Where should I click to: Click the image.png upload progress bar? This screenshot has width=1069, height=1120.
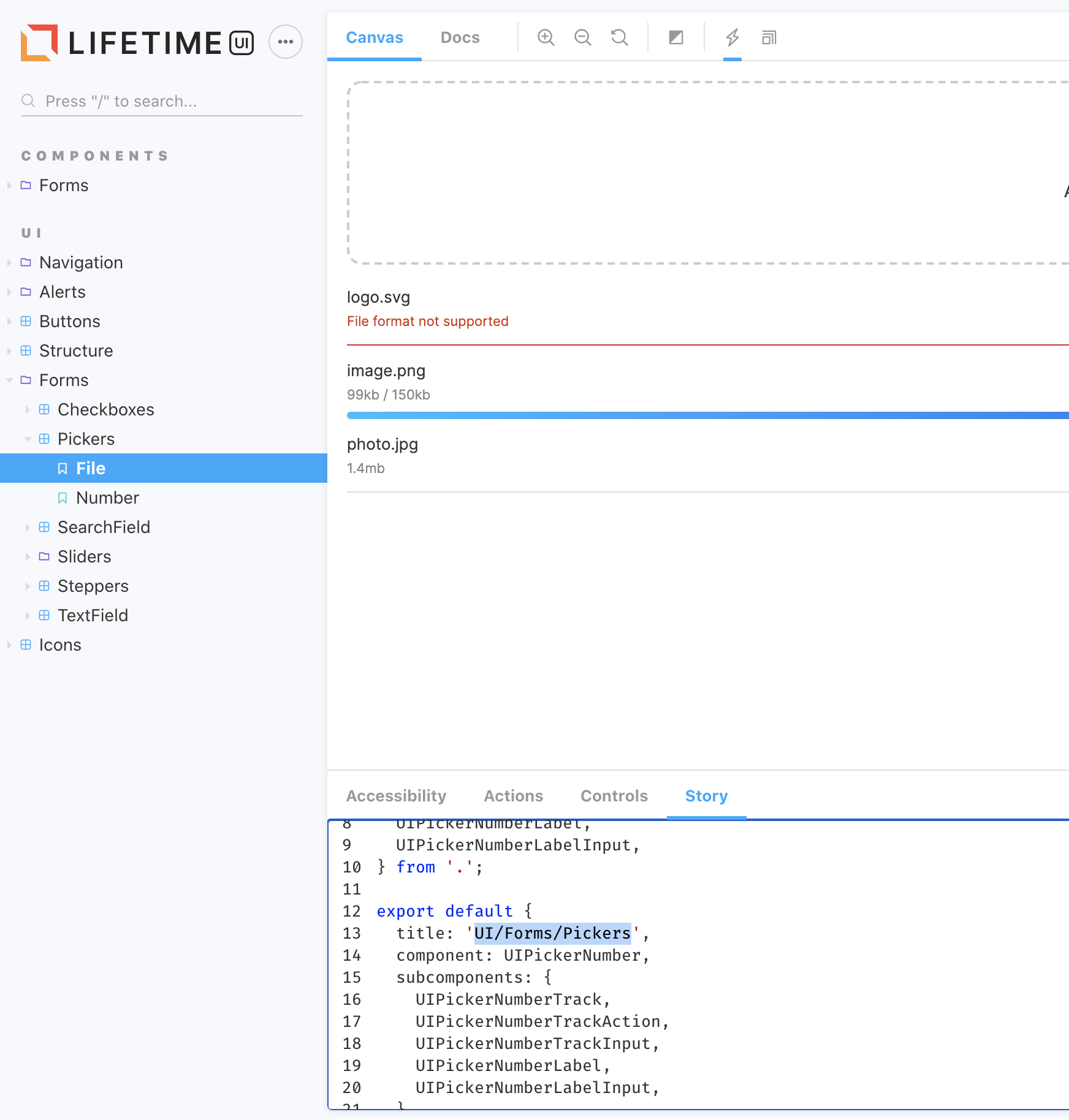(708, 415)
